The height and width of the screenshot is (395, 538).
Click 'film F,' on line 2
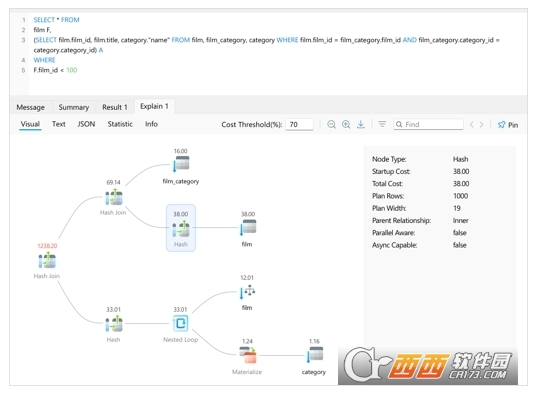(42, 30)
